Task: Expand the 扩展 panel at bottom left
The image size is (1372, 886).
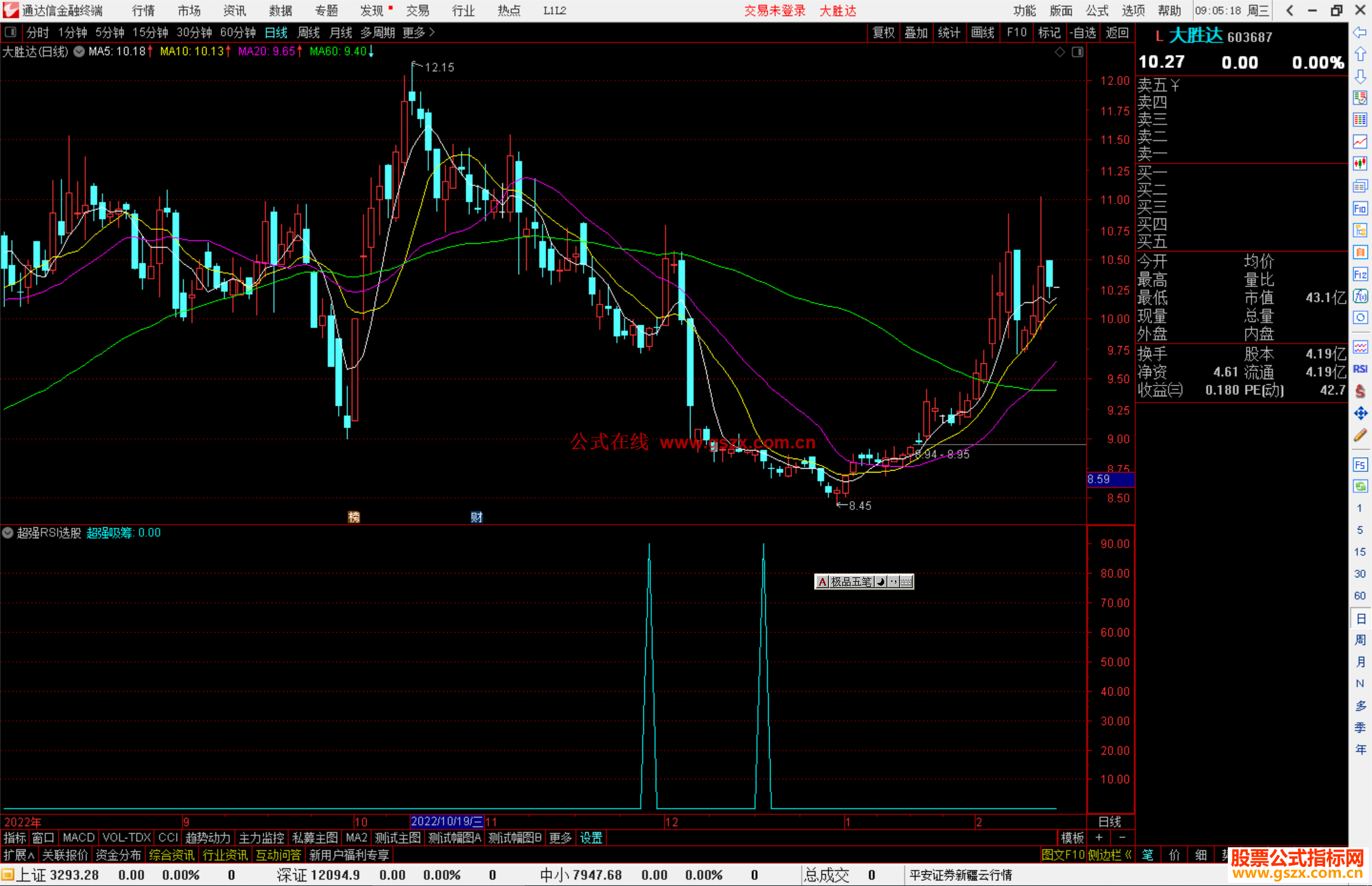Action: (x=18, y=855)
